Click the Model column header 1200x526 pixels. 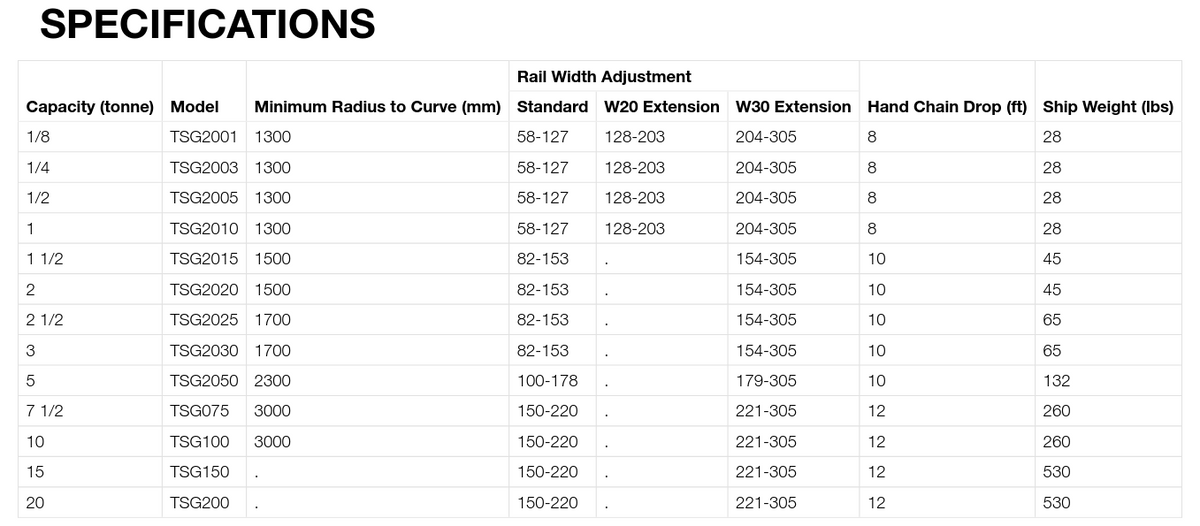[194, 106]
